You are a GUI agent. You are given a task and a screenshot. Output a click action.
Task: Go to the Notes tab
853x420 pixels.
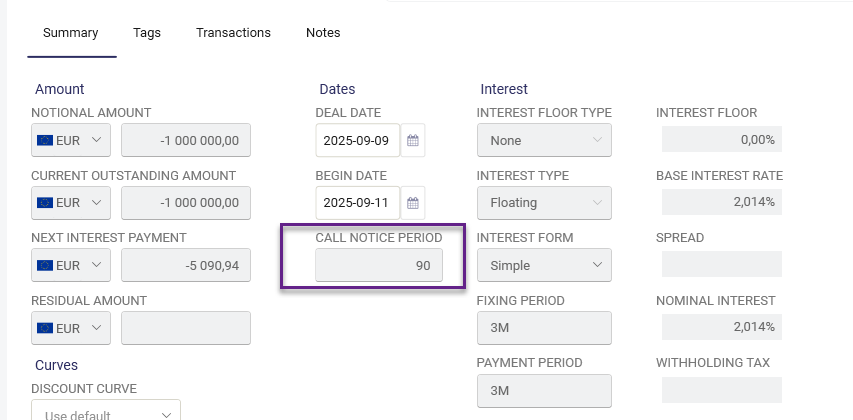(x=323, y=33)
